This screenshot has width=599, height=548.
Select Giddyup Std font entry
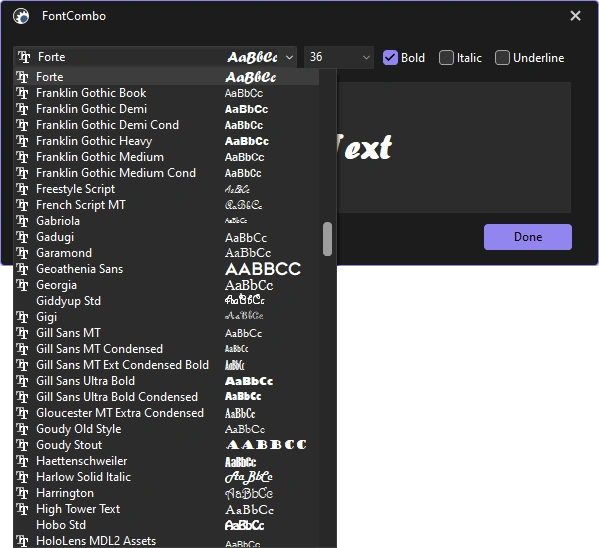tap(167, 301)
